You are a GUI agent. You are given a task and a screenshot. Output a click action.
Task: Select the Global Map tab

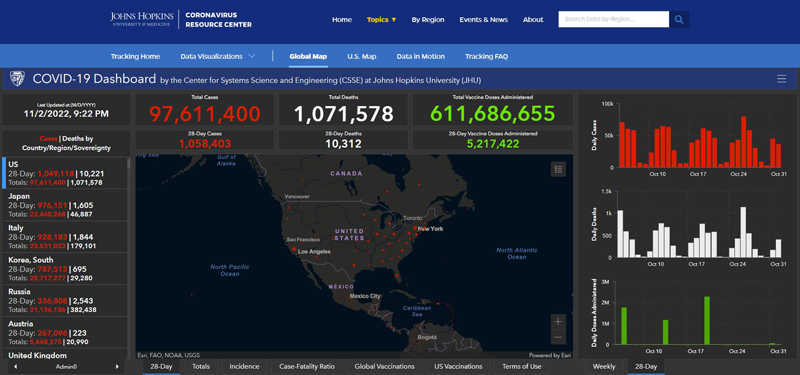coord(308,56)
